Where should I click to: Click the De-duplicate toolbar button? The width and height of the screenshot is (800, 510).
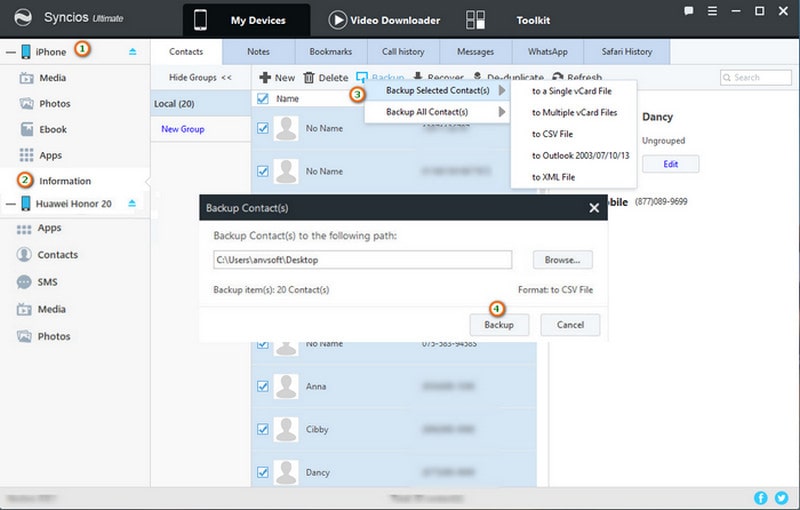[x=508, y=77]
